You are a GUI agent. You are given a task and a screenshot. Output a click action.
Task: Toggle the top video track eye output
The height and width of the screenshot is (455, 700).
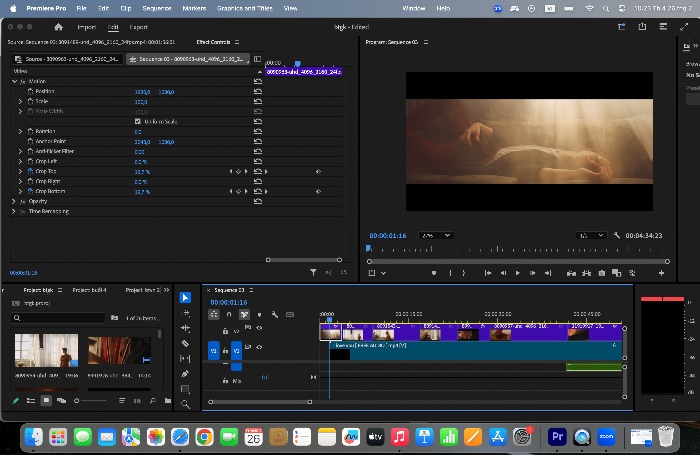(x=259, y=328)
